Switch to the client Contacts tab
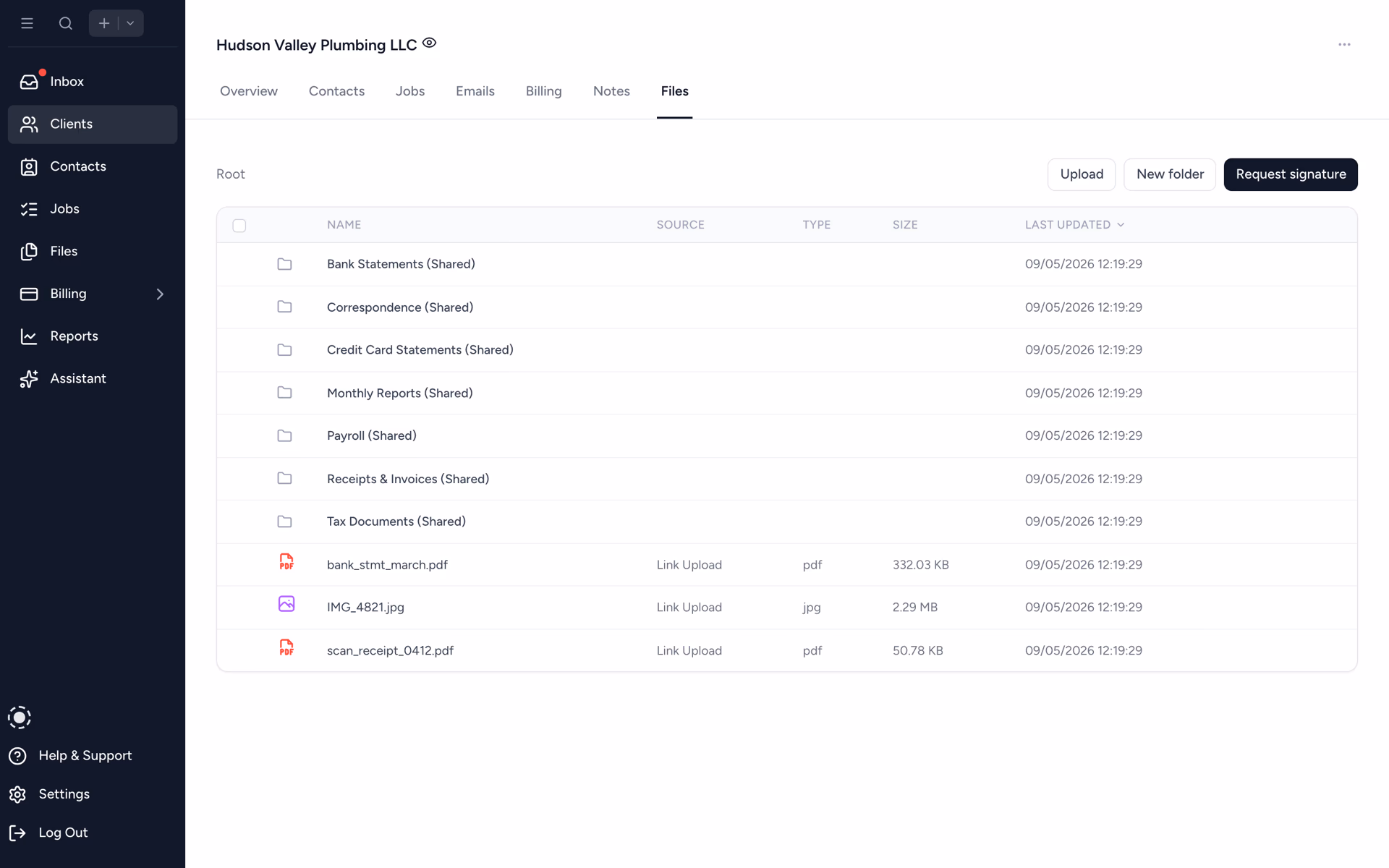This screenshot has width=1389, height=868. [x=336, y=91]
